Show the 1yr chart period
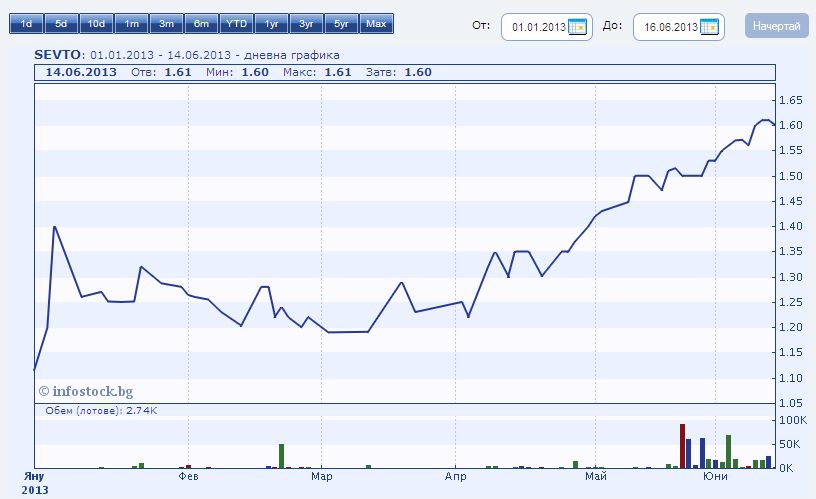 [x=272, y=24]
